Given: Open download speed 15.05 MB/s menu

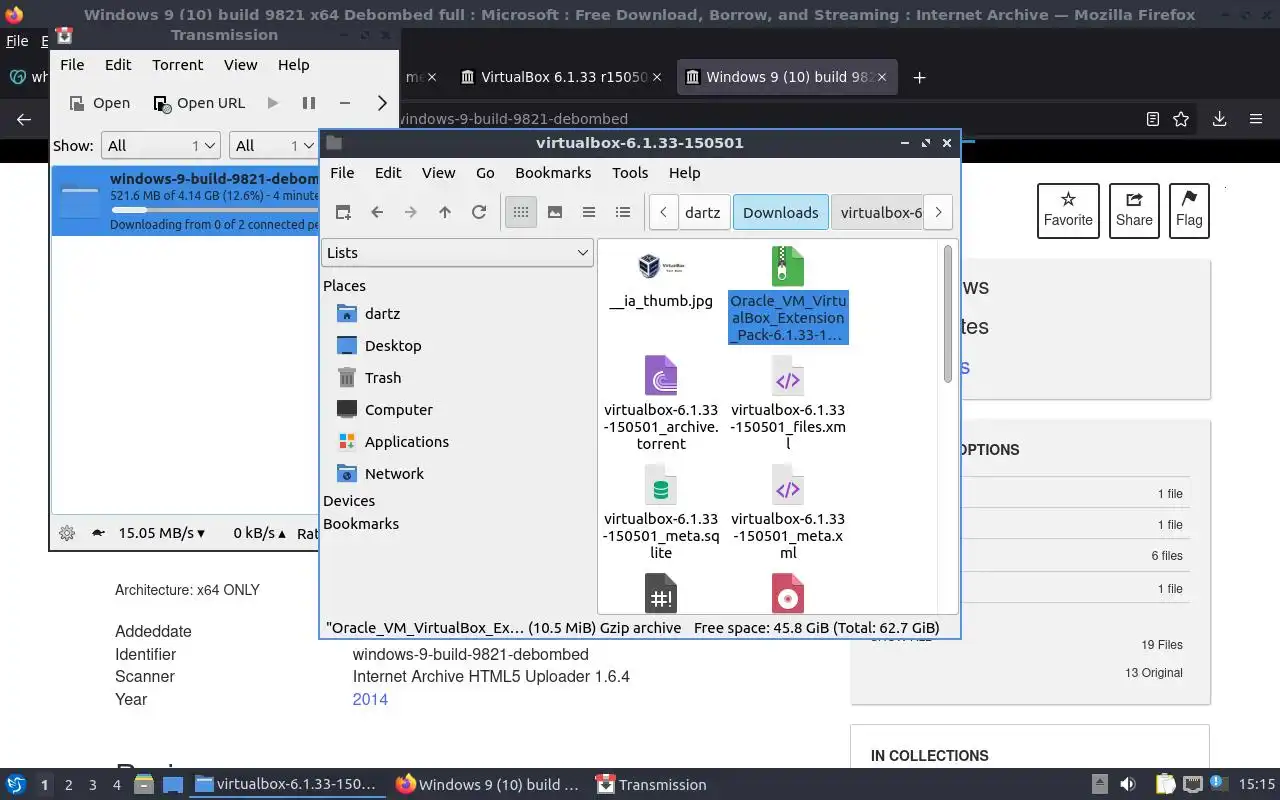Looking at the screenshot, I should click(x=161, y=534).
